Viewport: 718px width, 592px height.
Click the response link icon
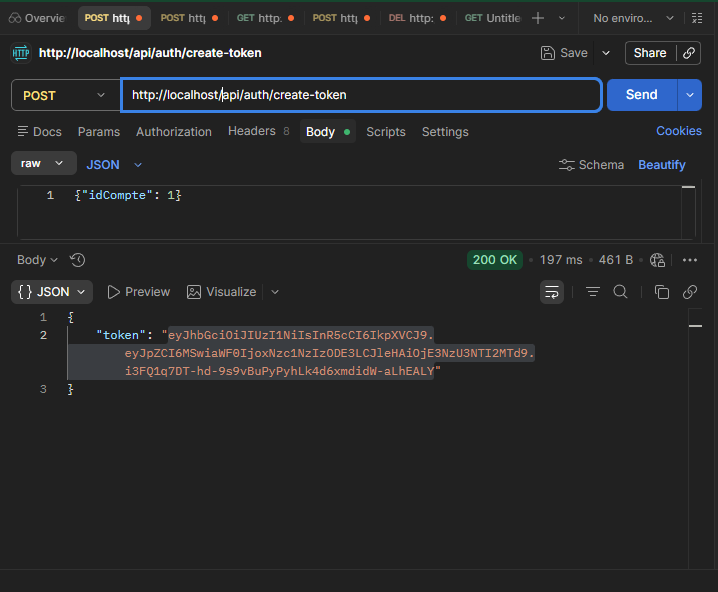[x=689, y=292]
